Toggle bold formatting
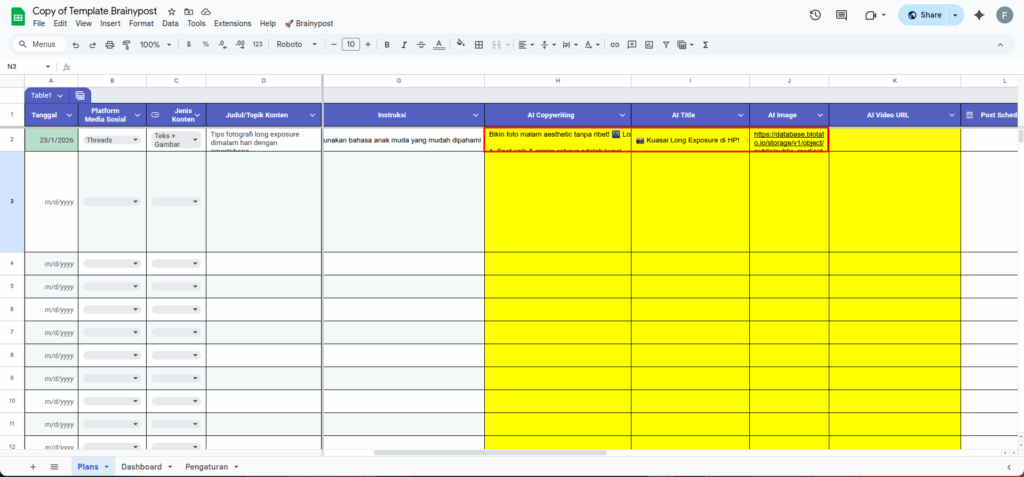This screenshot has height=477, width=1024. [x=387, y=45]
